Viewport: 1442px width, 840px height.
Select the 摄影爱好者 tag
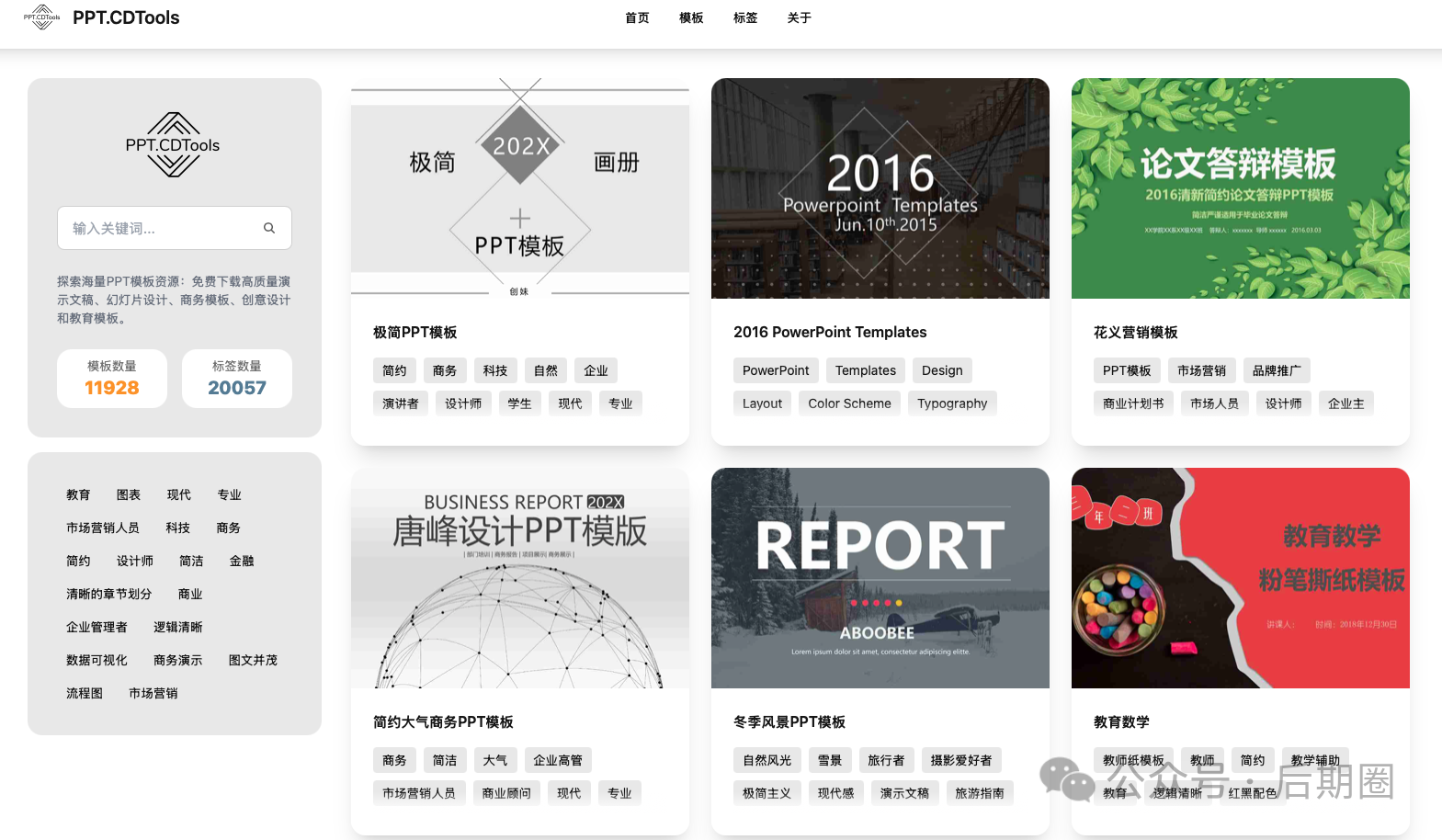pyautogui.click(x=961, y=760)
